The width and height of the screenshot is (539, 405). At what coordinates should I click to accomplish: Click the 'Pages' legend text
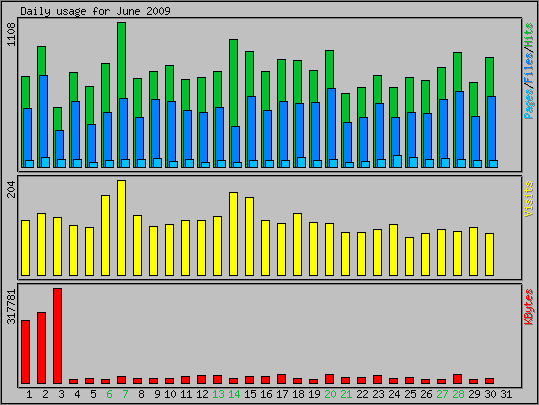[529, 103]
